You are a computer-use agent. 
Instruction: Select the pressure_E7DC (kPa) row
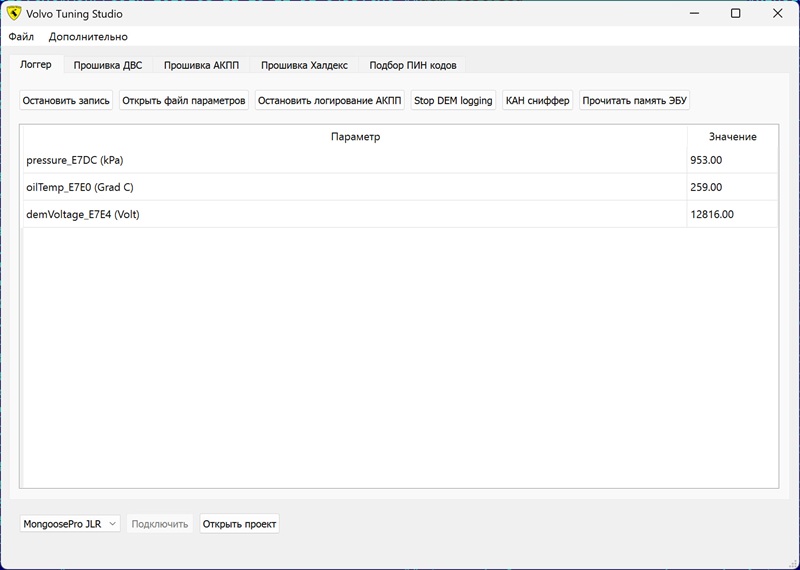point(401,160)
